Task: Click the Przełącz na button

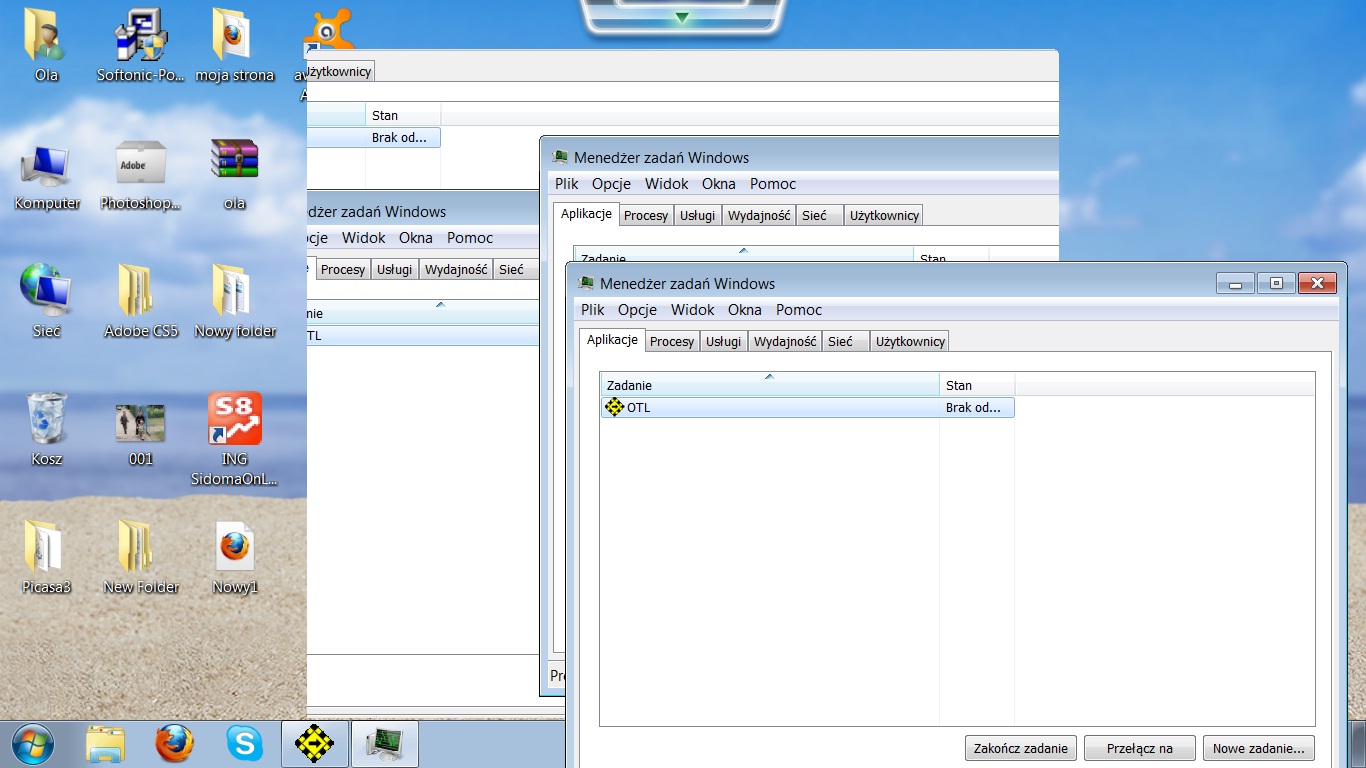Action: (x=1140, y=748)
